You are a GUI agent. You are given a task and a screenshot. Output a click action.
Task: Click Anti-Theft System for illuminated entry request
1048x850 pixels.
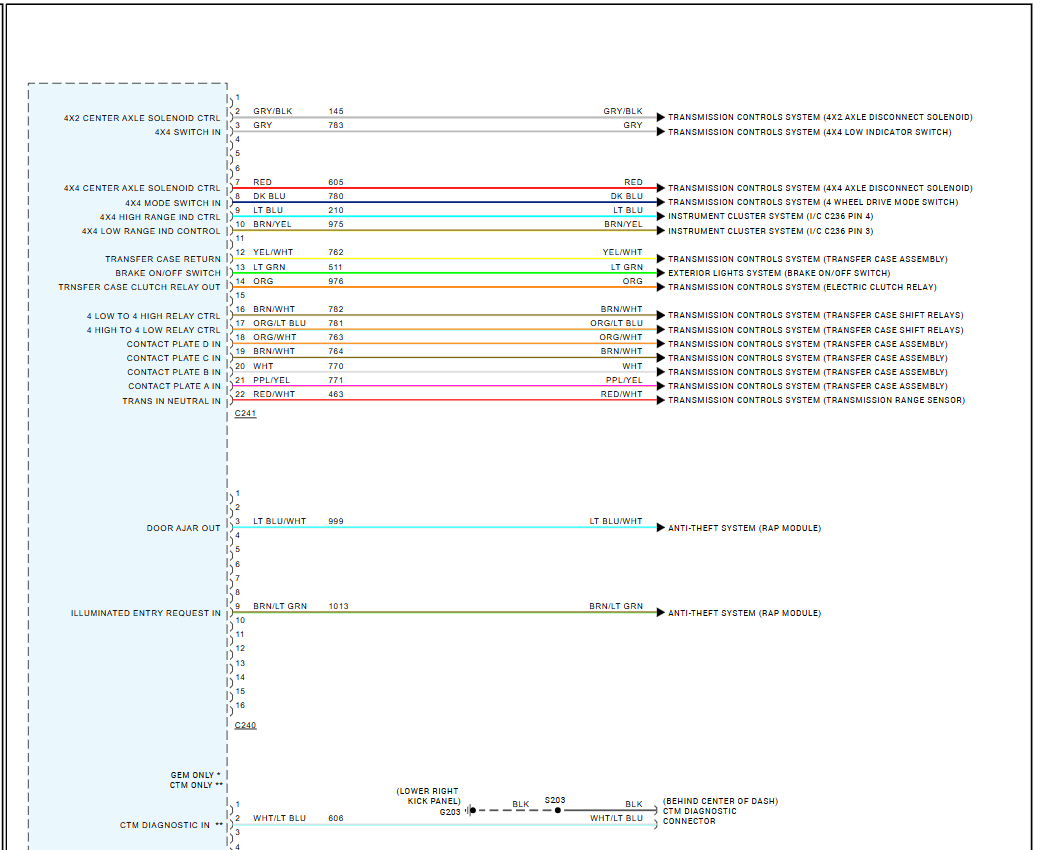point(744,613)
